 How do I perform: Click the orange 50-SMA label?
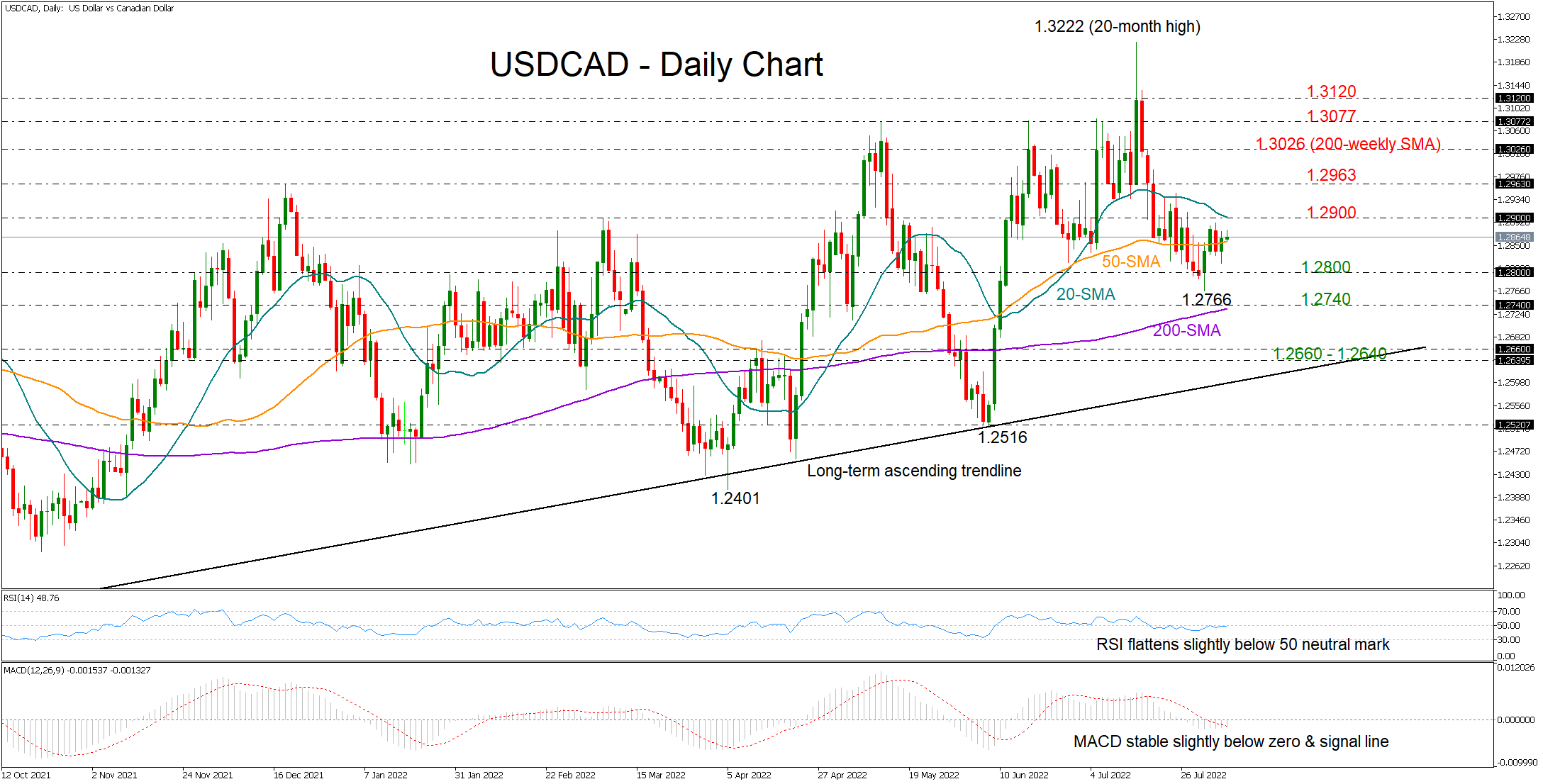1130,261
